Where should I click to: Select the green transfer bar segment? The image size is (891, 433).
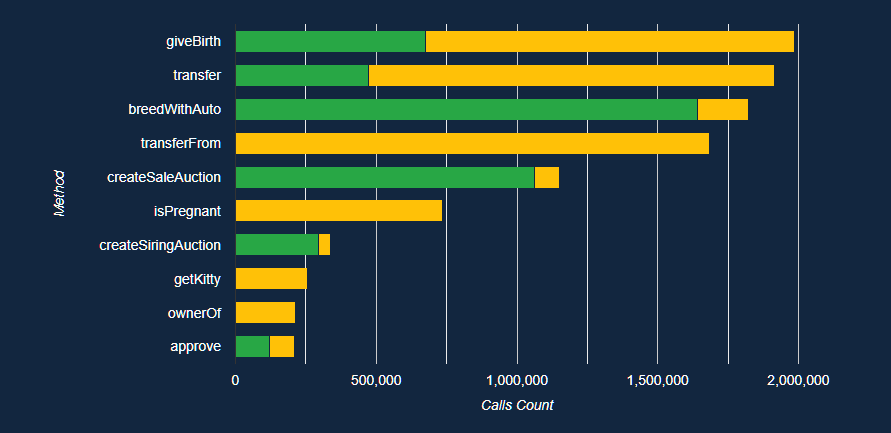tap(302, 76)
